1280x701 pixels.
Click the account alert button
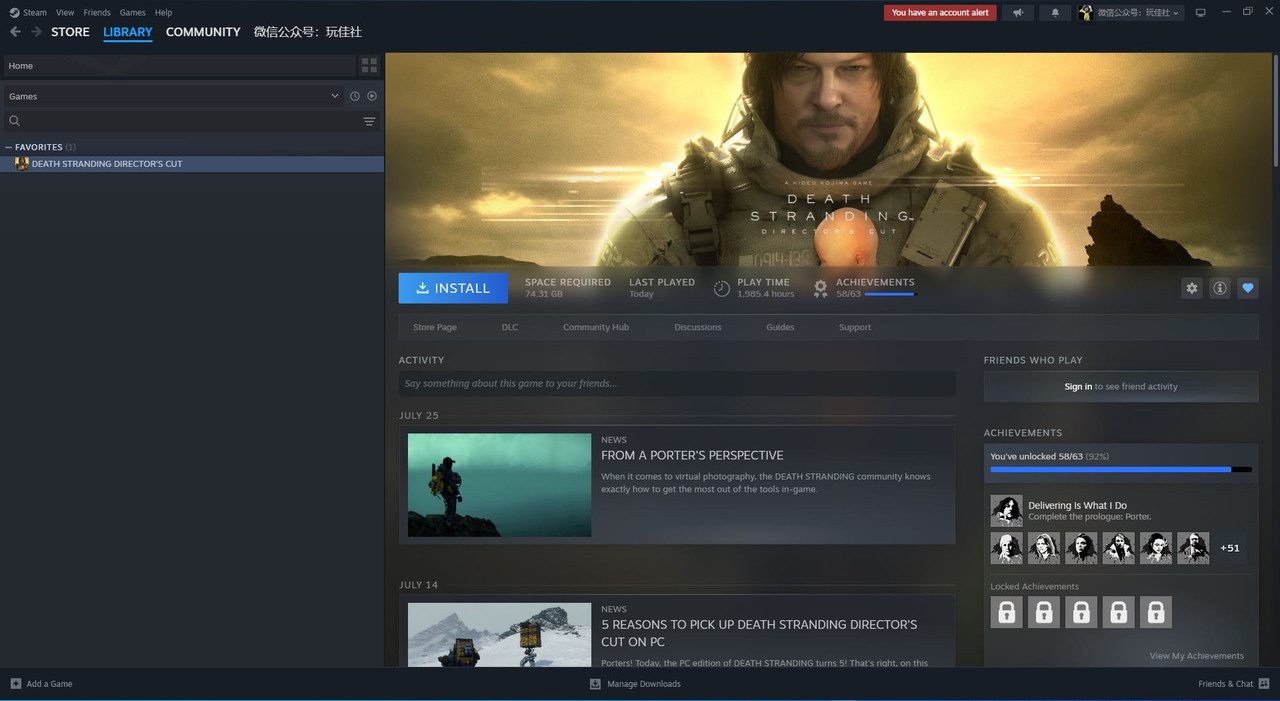(x=940, y=13)
